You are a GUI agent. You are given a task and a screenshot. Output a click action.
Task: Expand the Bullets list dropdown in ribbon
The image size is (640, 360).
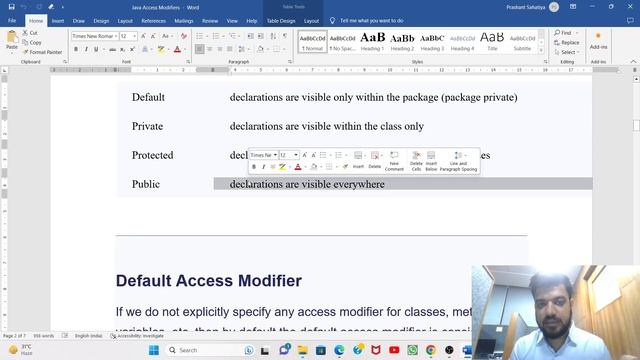click(x=207, y=36)
